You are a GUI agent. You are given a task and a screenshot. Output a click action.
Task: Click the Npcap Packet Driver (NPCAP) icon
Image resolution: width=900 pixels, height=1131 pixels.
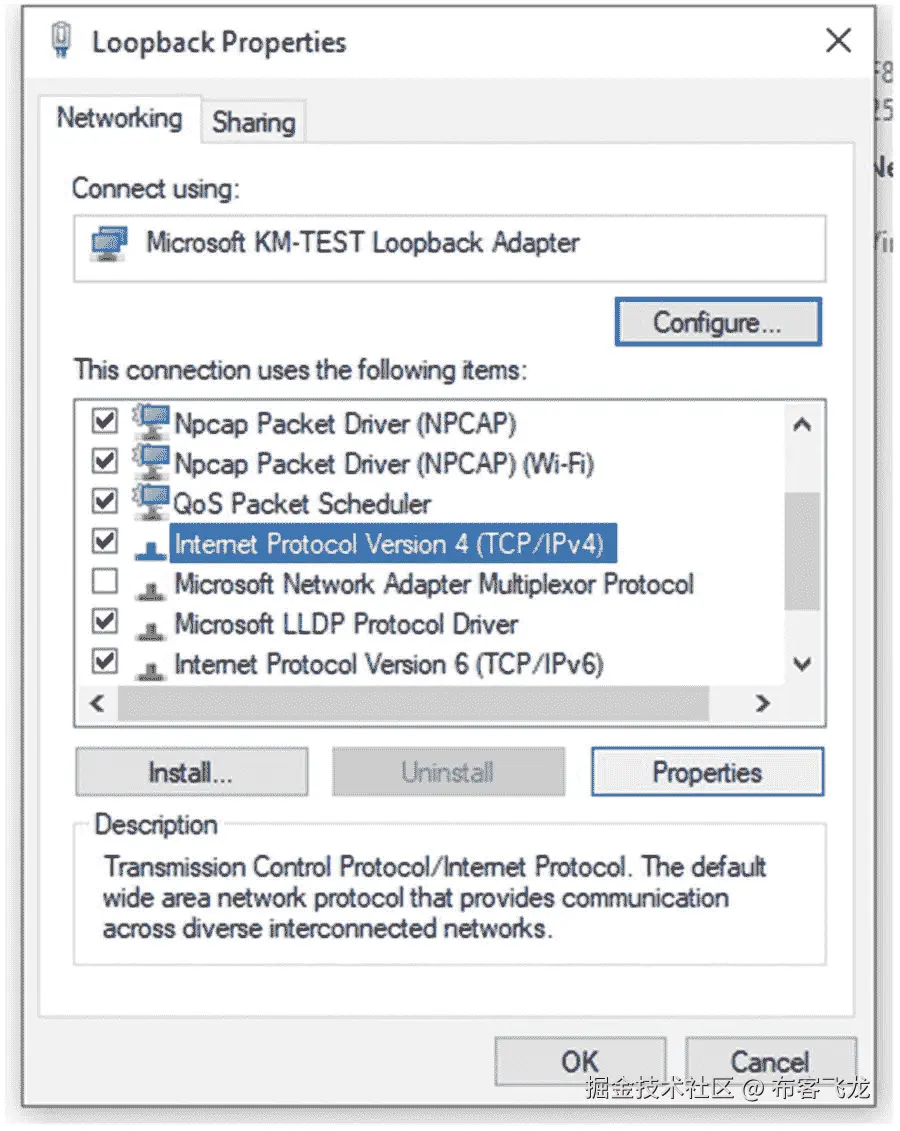(152, 423)
